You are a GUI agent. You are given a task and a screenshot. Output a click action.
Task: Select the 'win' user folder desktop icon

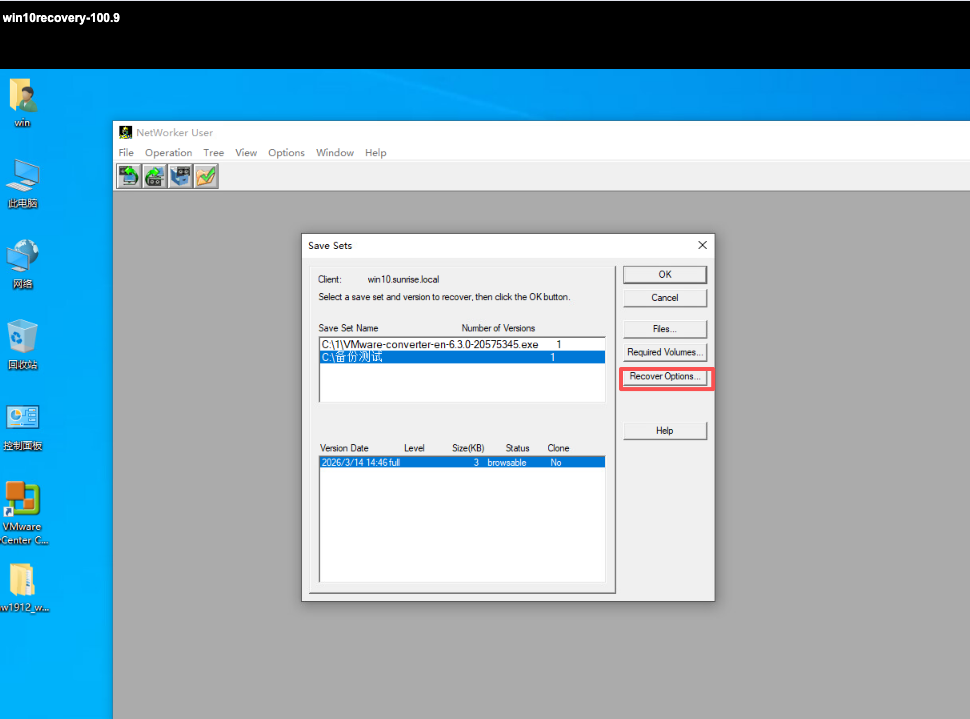23,103
